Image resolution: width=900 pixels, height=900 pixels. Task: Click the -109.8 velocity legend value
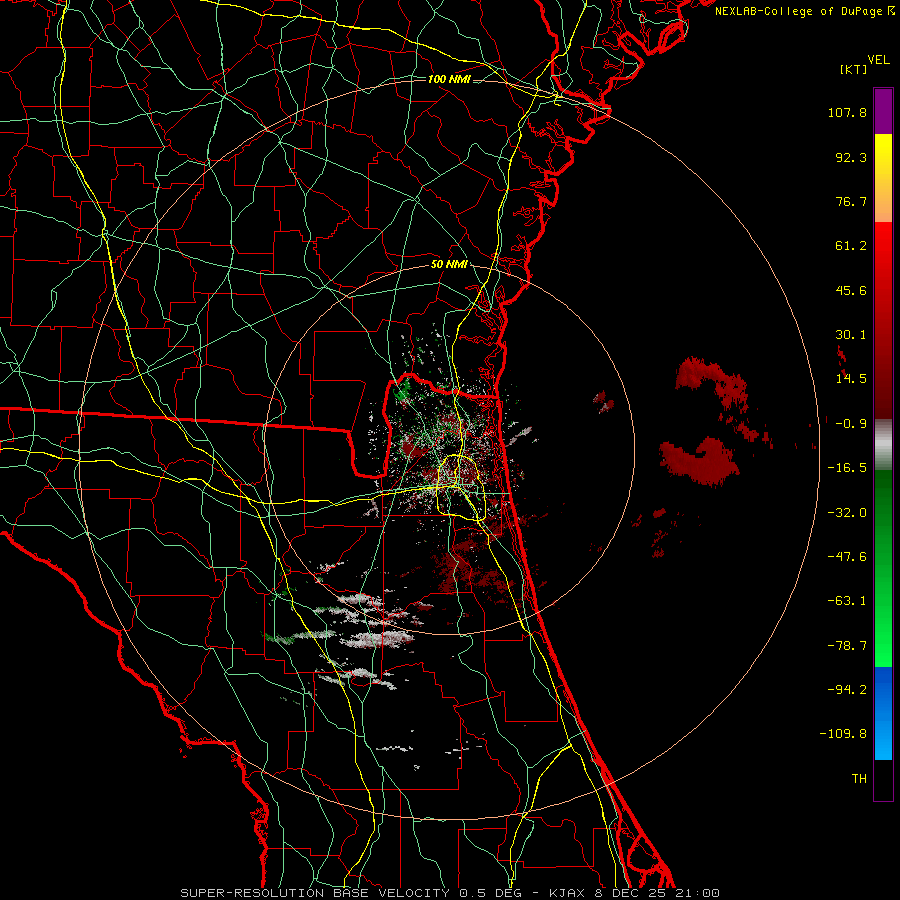point(843,734)
